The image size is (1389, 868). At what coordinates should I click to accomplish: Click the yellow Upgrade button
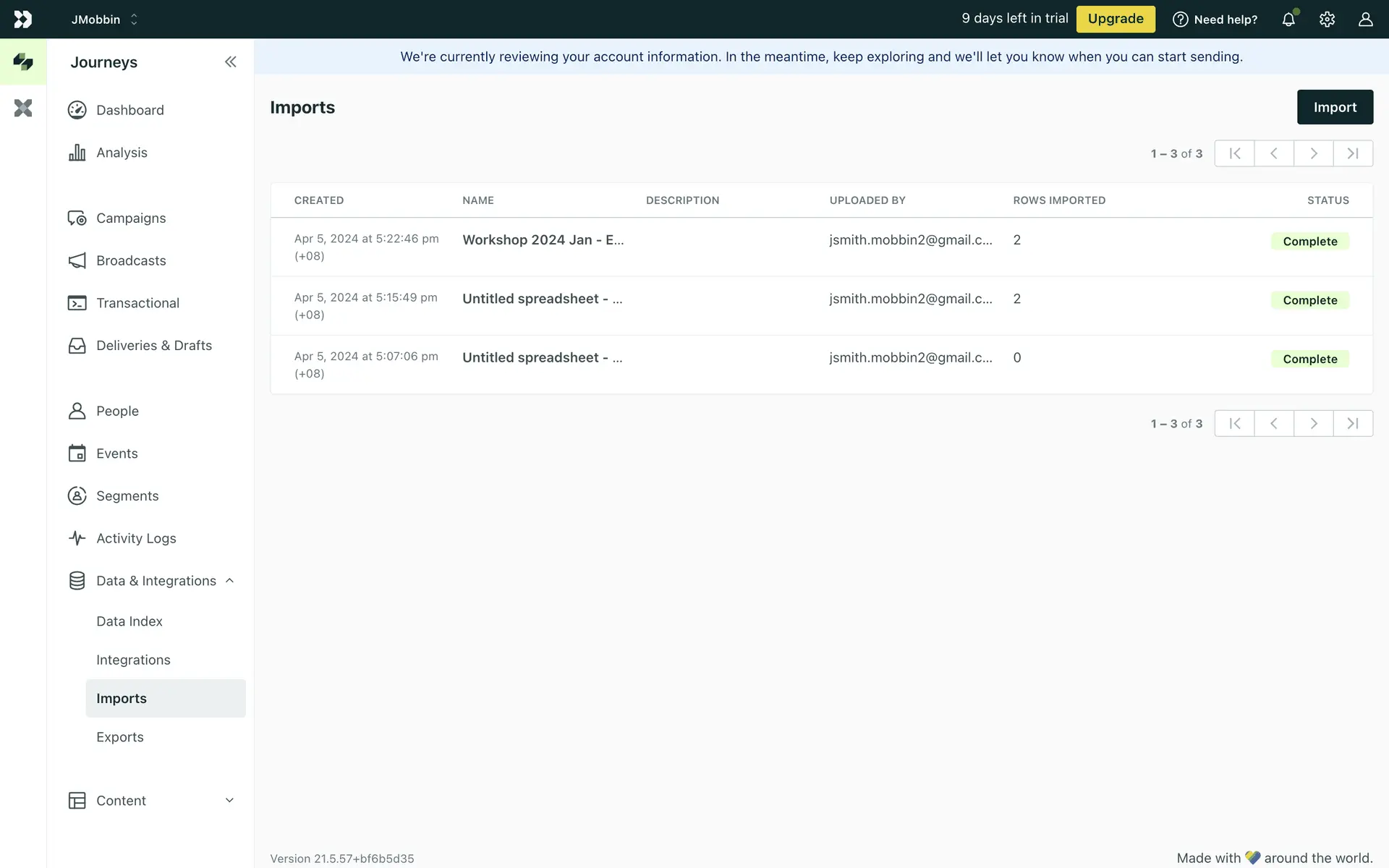tap(1116, 19)
